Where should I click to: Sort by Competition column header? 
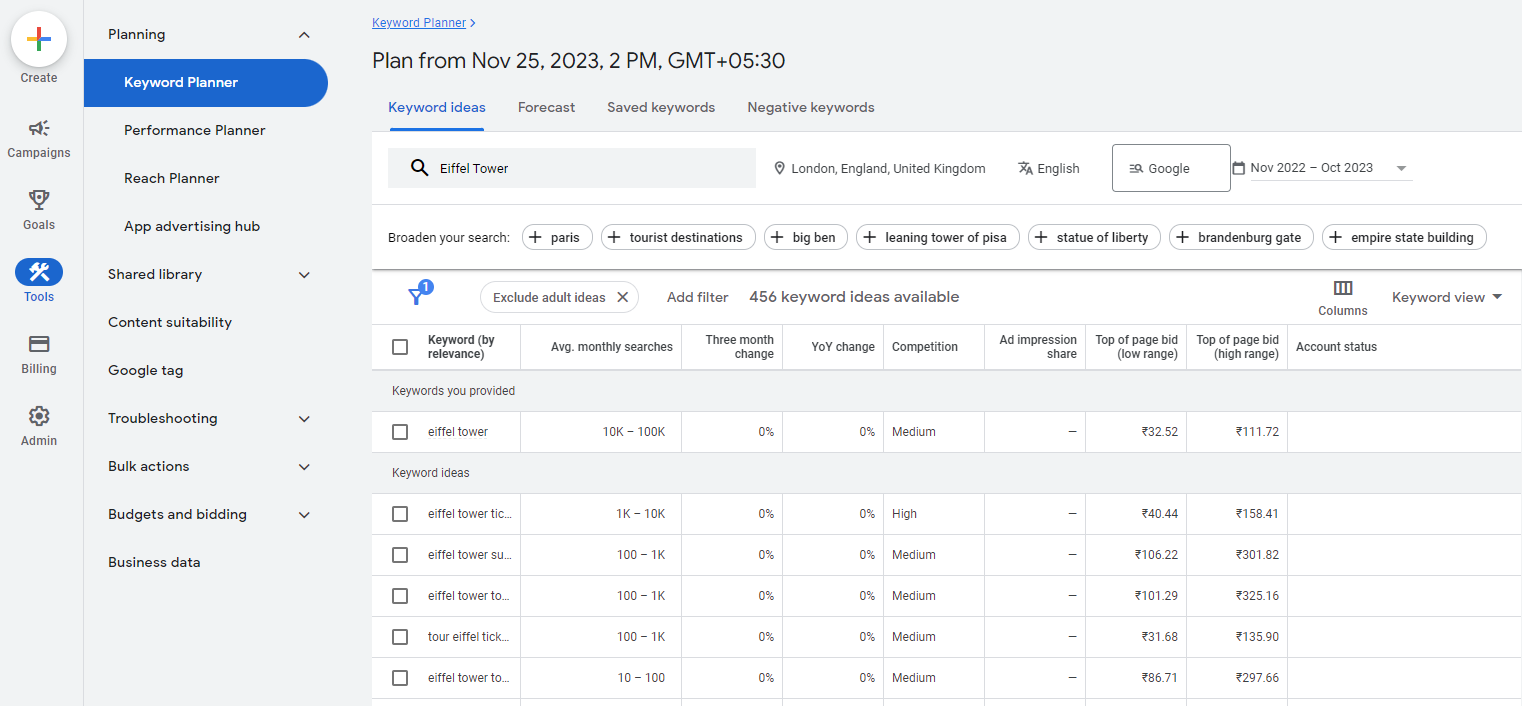pos(925,347)
